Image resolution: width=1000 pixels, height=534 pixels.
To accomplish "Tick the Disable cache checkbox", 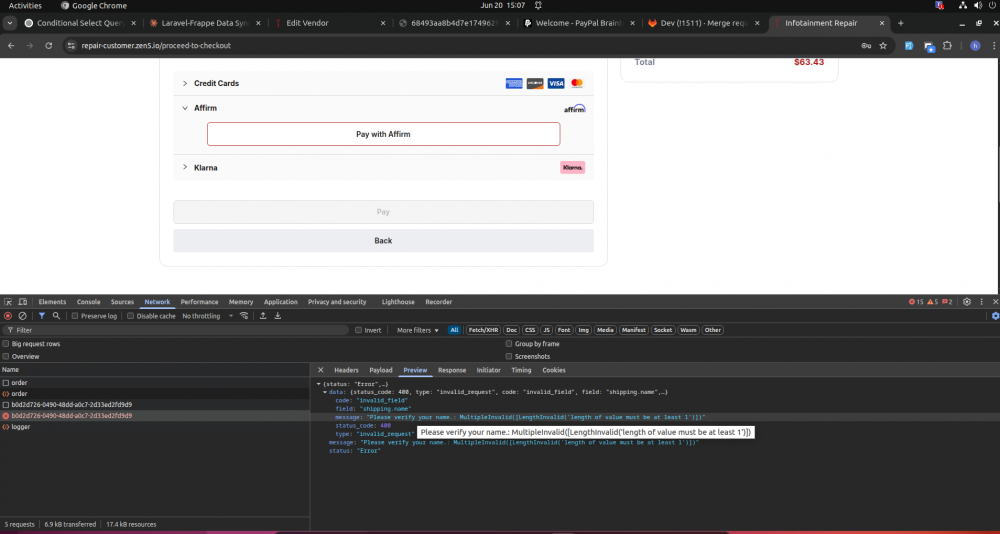I will tap(131, 316).
